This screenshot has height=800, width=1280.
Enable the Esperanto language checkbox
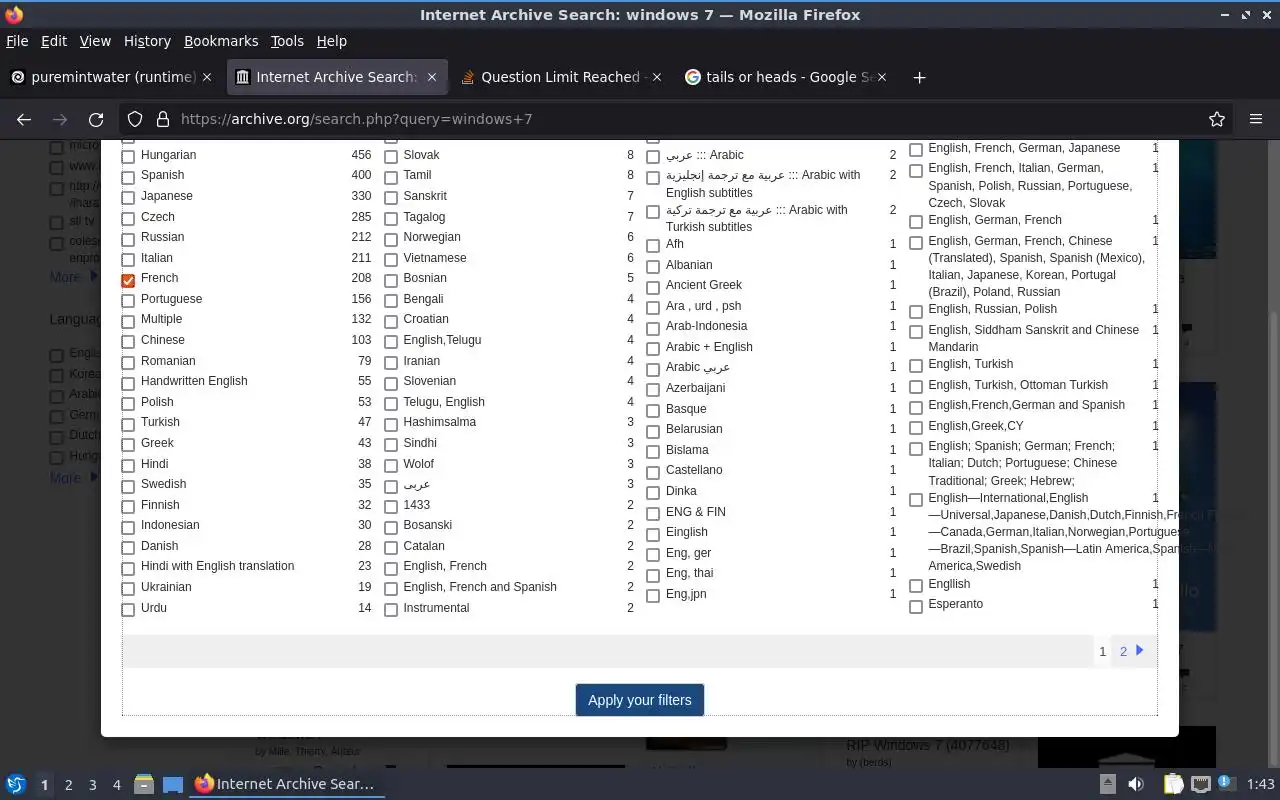[x=916, y=606]
